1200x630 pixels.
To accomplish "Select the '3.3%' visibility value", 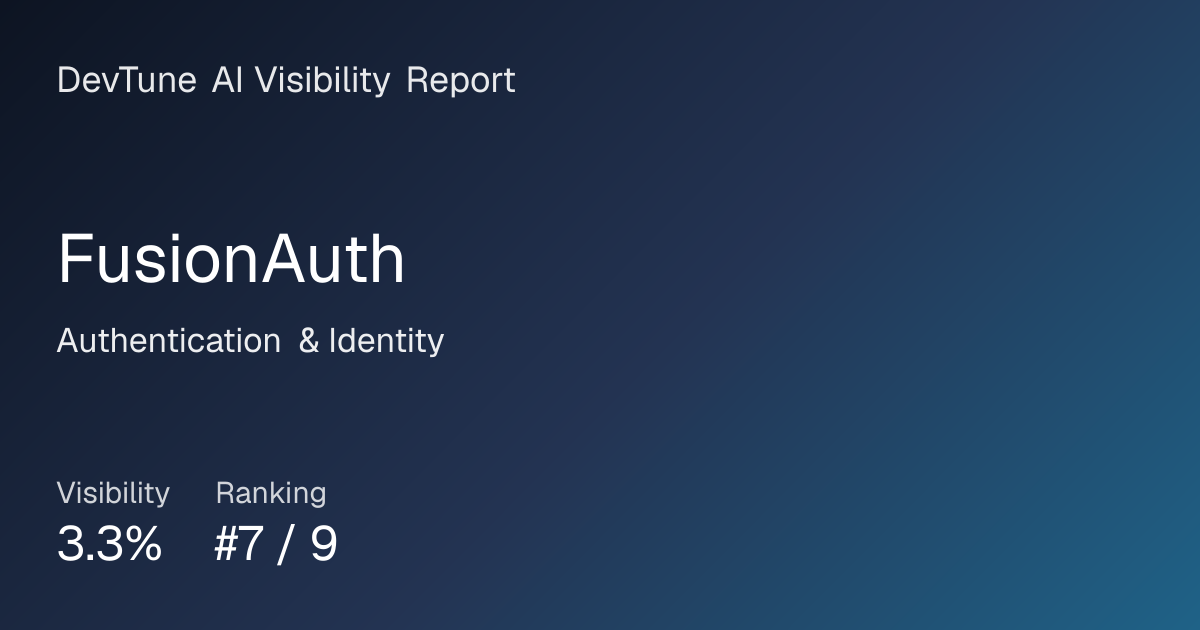I will (109, 544).
